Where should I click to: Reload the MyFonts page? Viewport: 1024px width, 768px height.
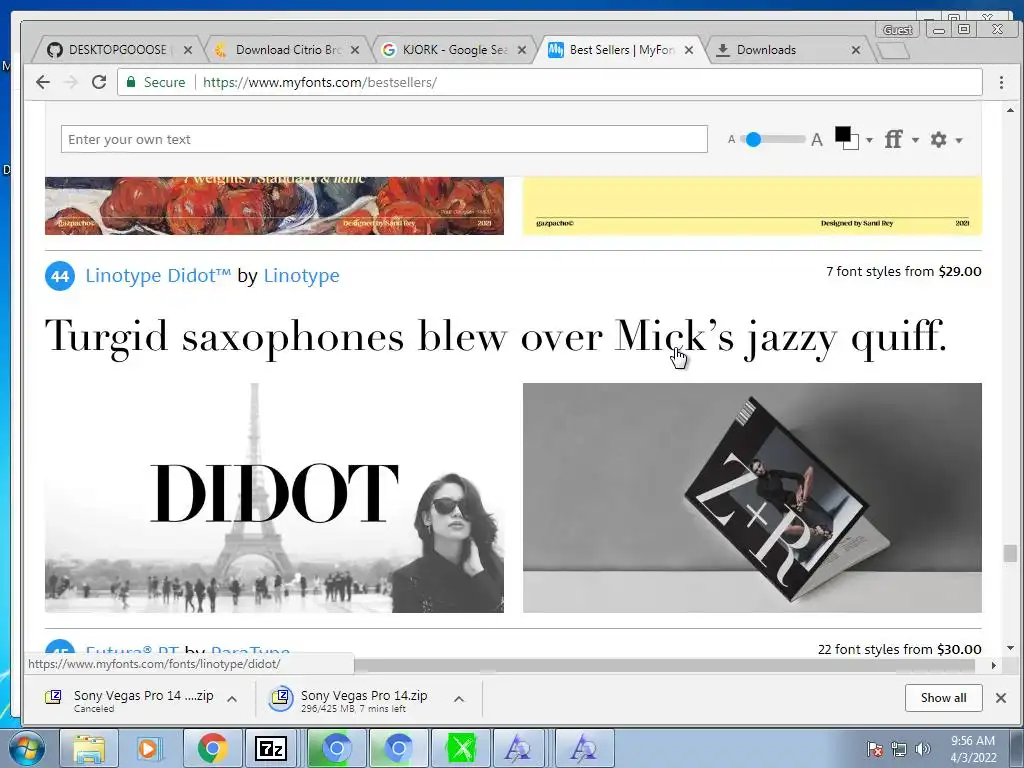pos(99,82)
